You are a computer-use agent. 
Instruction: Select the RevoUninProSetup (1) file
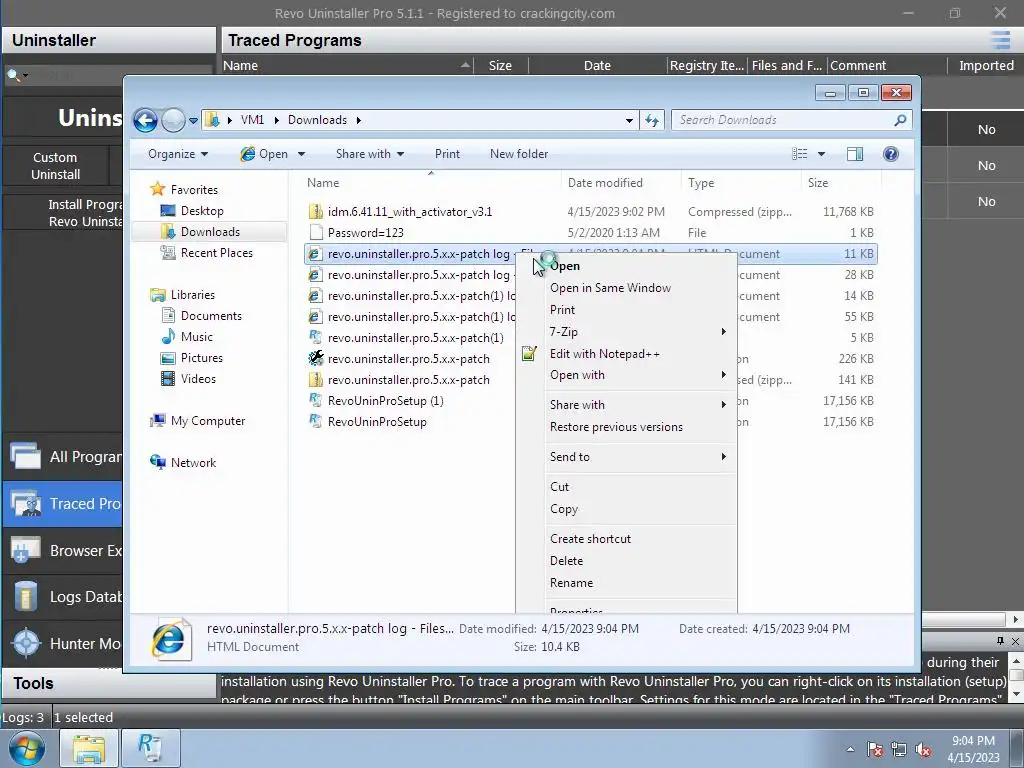pyautogui.click(x=385, y=401)
